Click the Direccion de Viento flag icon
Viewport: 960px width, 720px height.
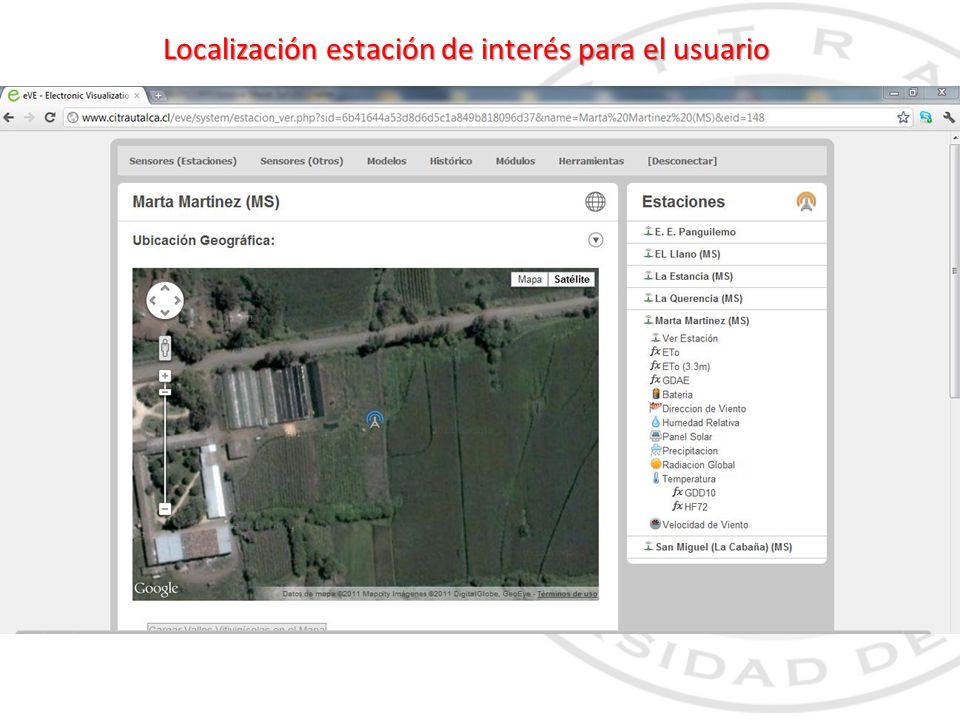click(x=655, y=407)
